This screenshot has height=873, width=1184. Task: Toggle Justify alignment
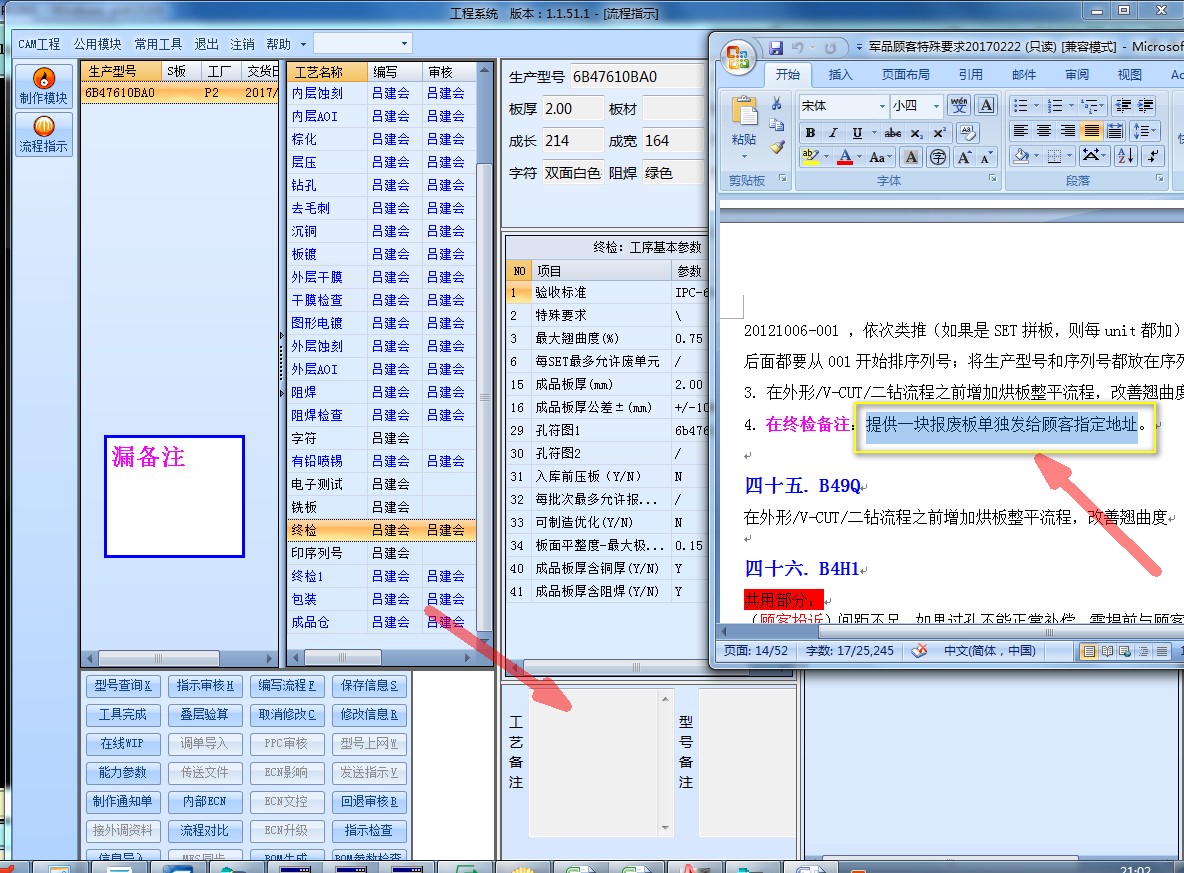tap(1091, 131)
